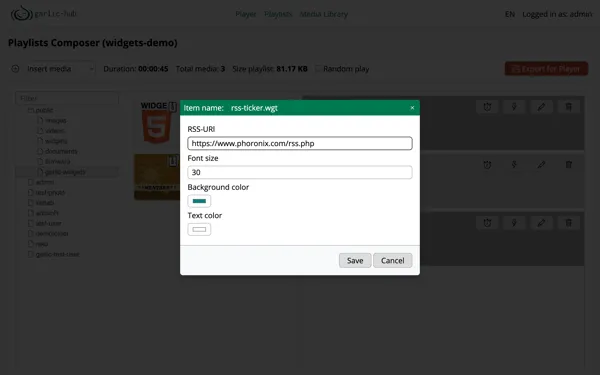Click the yellow media thumbnail in second row
600x375 pixels.
click(x=157, y=177)
